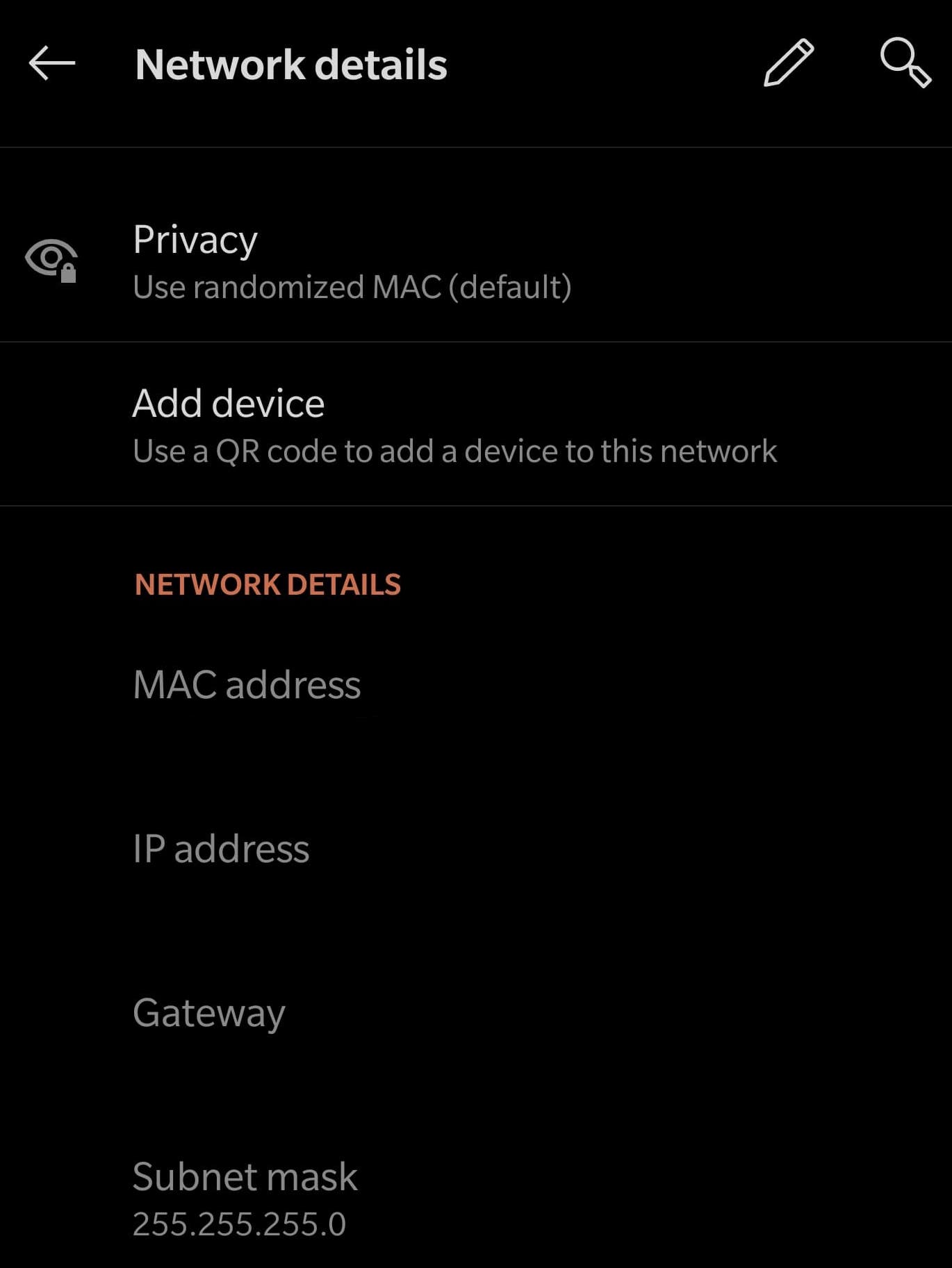This screenshot has width=952, height=1268.
Task: Open MAC randomization privacy chooser
Action: point(352,286)
